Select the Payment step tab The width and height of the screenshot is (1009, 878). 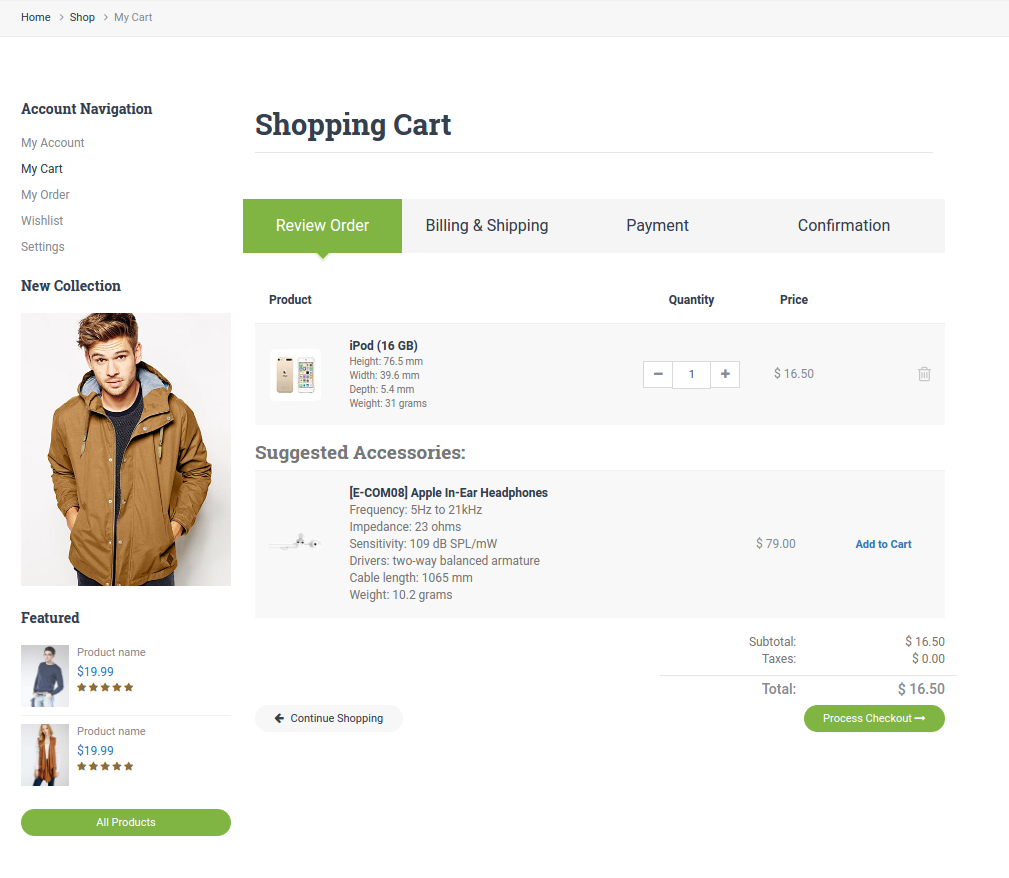click(657, 226)
